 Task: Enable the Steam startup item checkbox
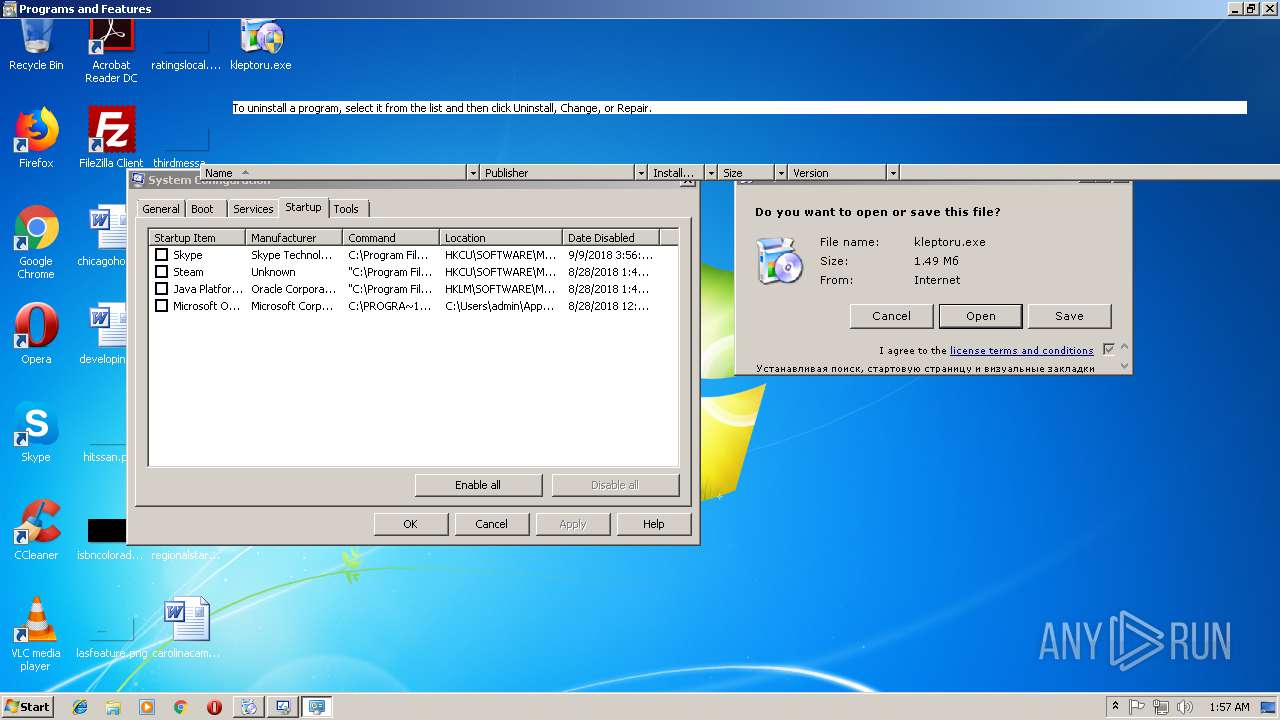[162, 272]
